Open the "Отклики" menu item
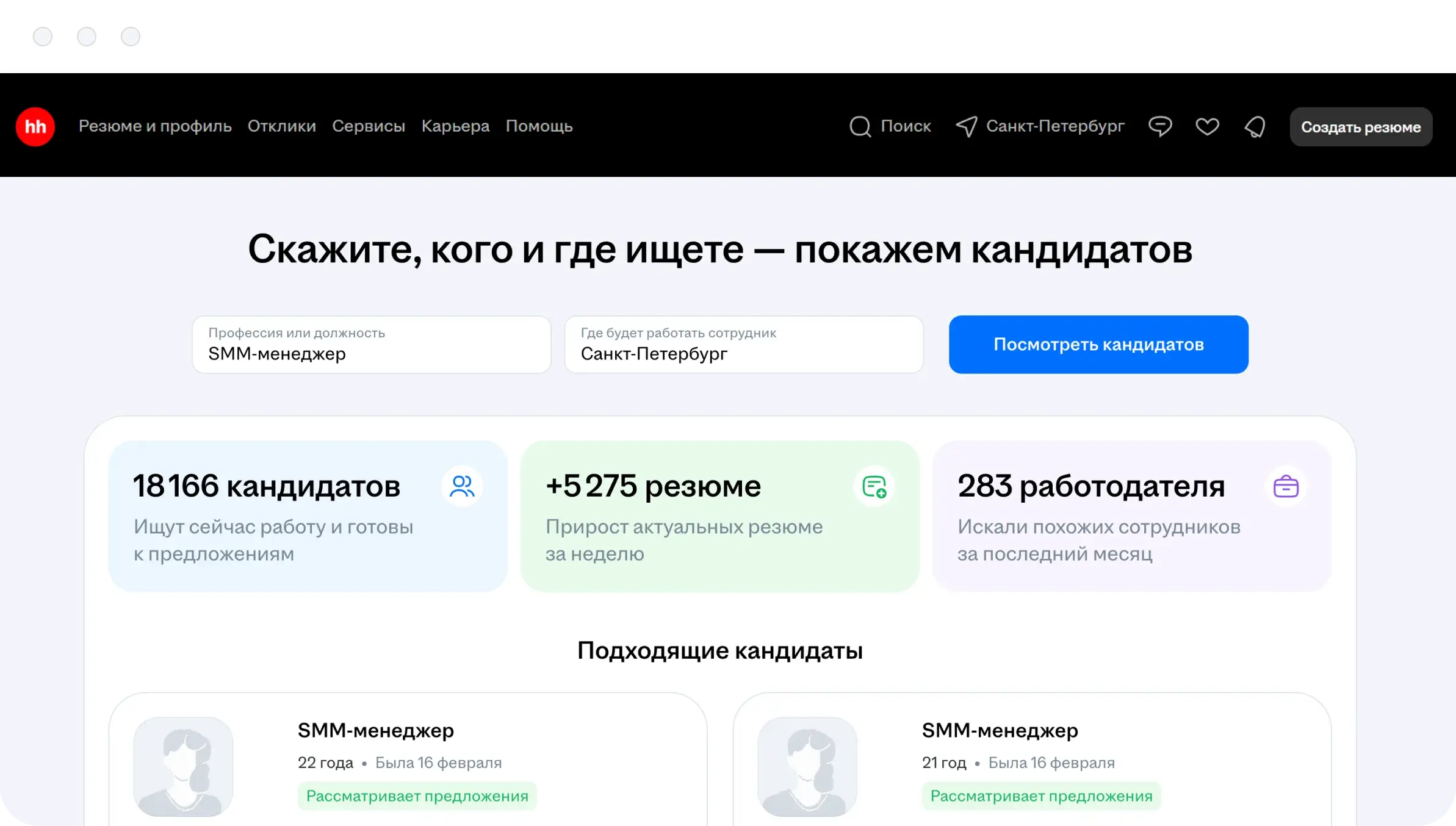Screen dimensions: 1456x826 281,126
